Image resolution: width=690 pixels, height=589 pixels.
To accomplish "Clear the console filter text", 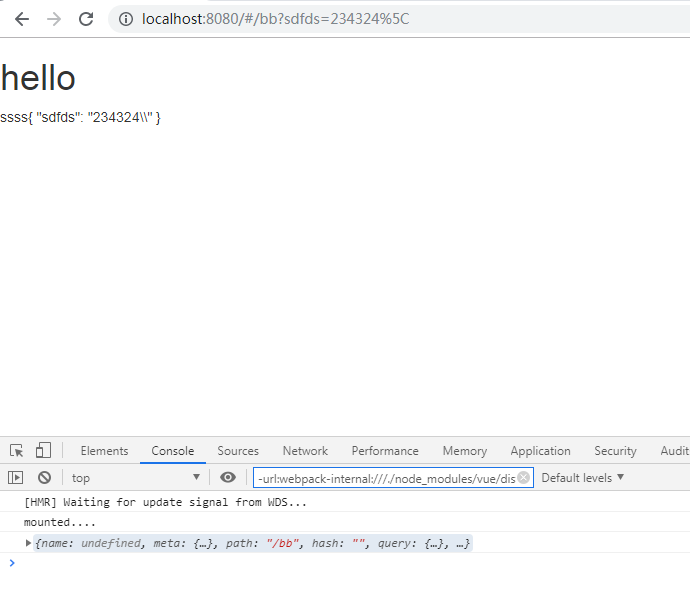I will point(523,478).
